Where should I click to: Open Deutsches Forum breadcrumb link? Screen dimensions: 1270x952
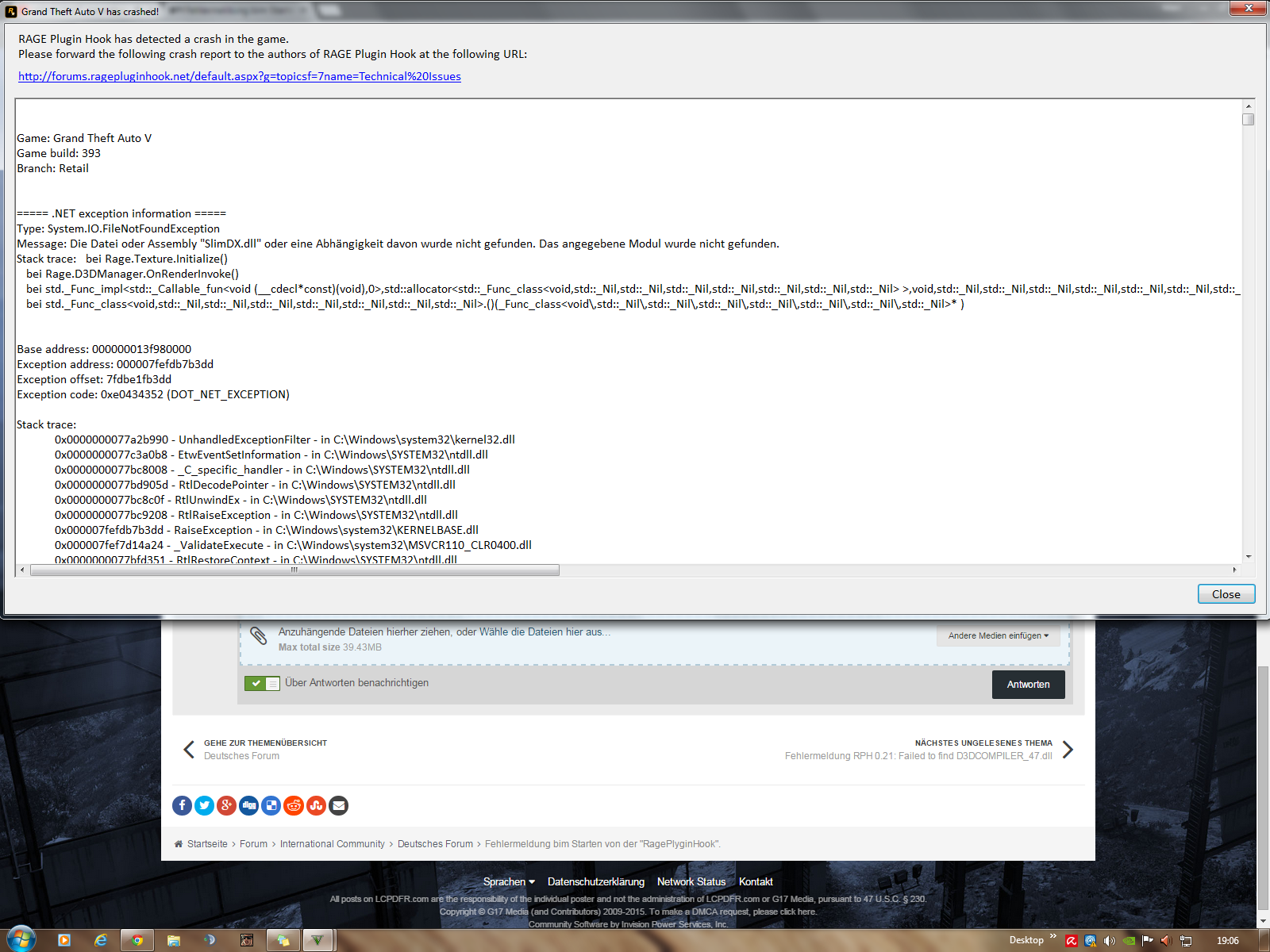click(x=435, y=844)
